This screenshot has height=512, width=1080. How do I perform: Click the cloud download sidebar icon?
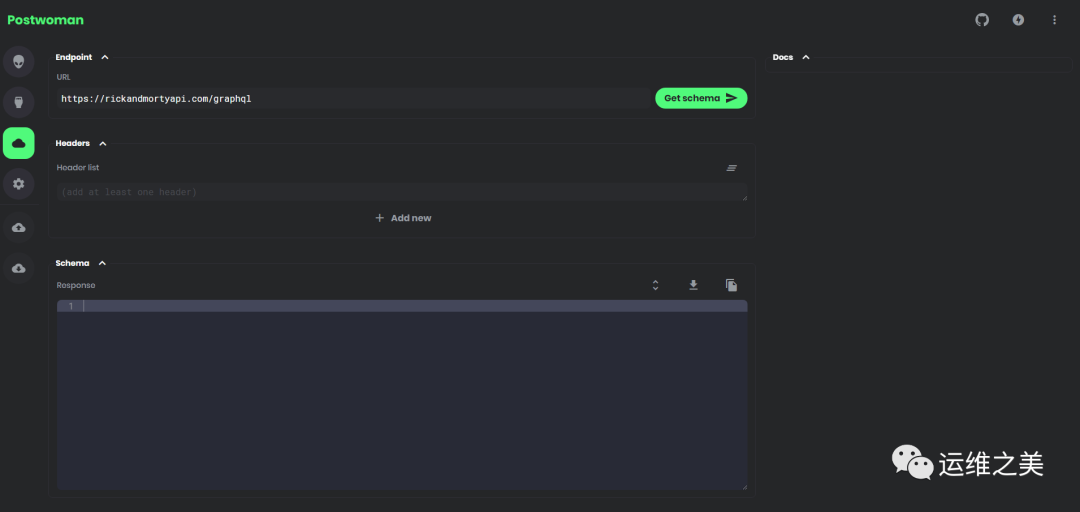click(x=19, y=268)
